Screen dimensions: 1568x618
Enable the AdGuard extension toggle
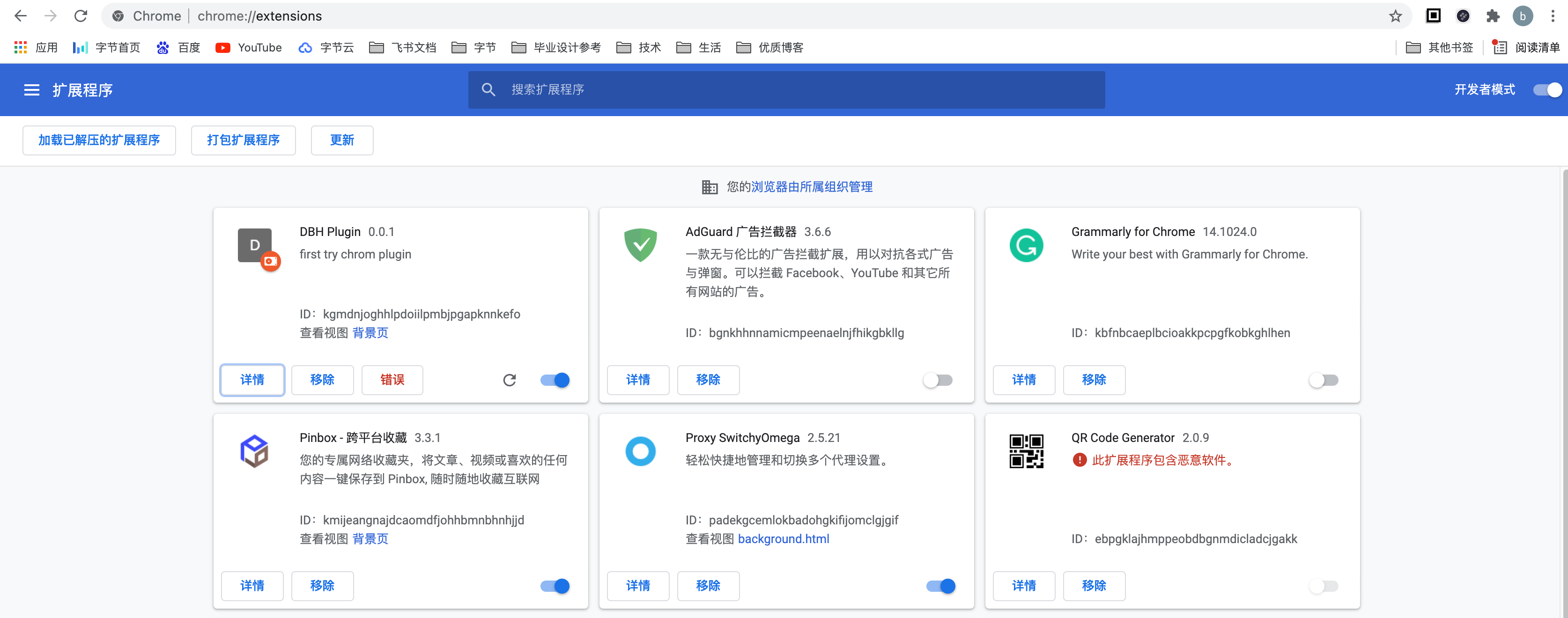(938, 380)
